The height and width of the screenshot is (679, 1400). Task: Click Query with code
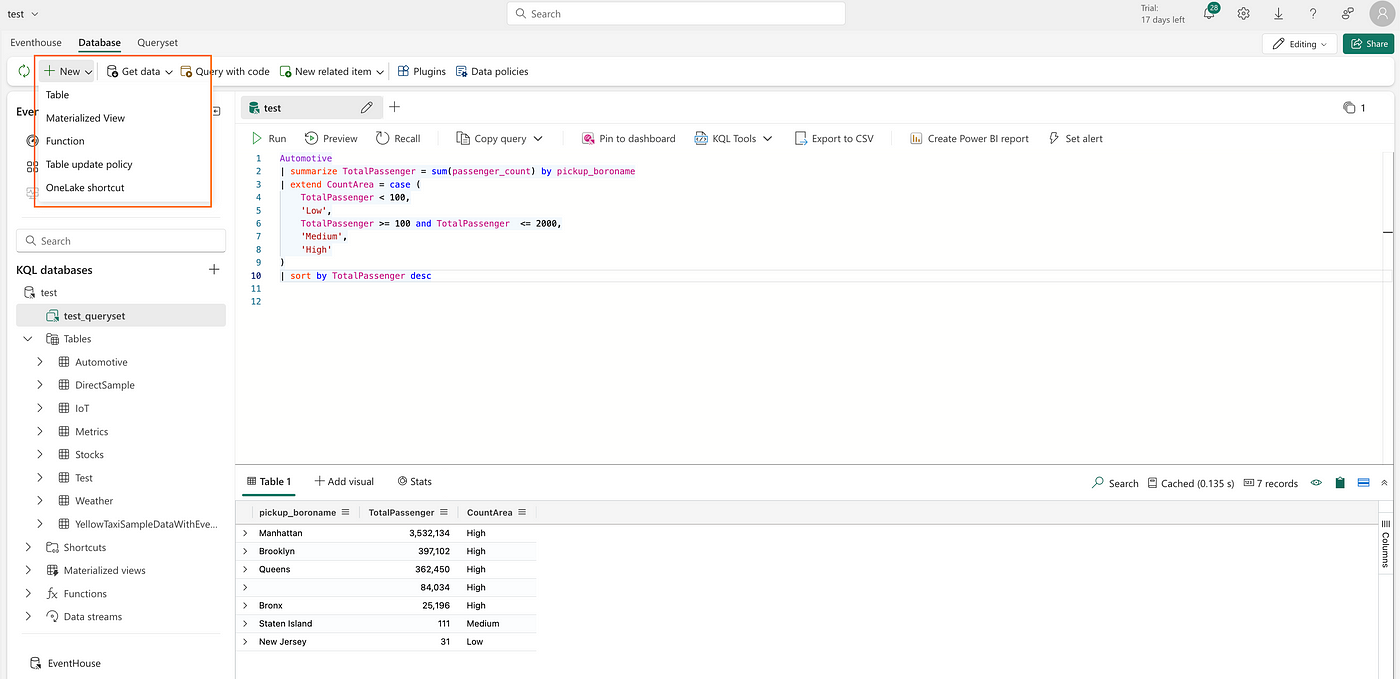point(225,72)
